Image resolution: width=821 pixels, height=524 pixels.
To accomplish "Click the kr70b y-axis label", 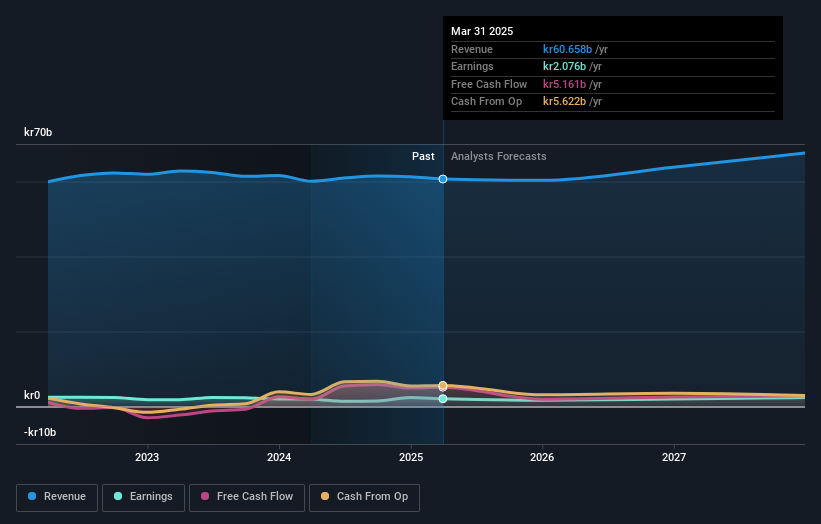I will click(x=38, y=132).
